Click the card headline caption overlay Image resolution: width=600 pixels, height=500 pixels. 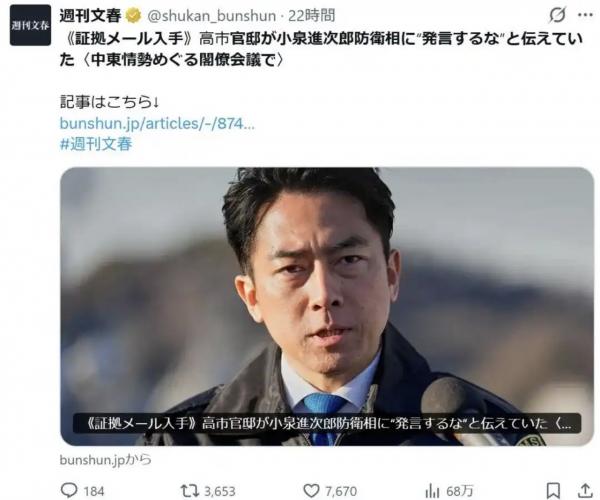(x=327, y=423)
